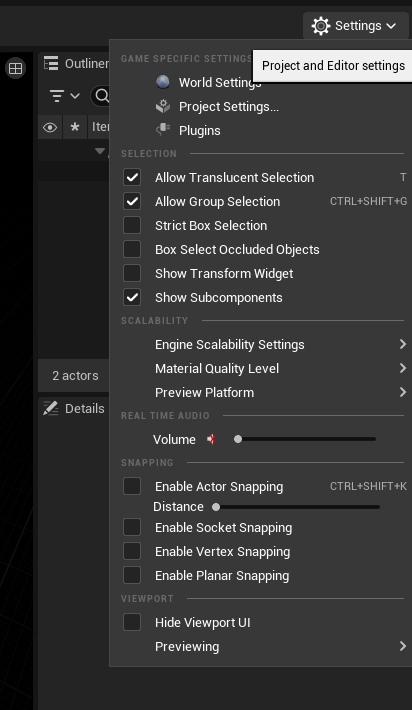Open the Preview Platform submenu
Screen dimensions: 412x710
coord(260,393)
